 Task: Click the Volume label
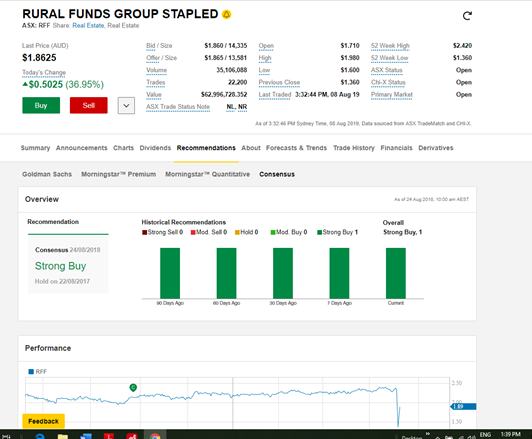coord(156,70)
